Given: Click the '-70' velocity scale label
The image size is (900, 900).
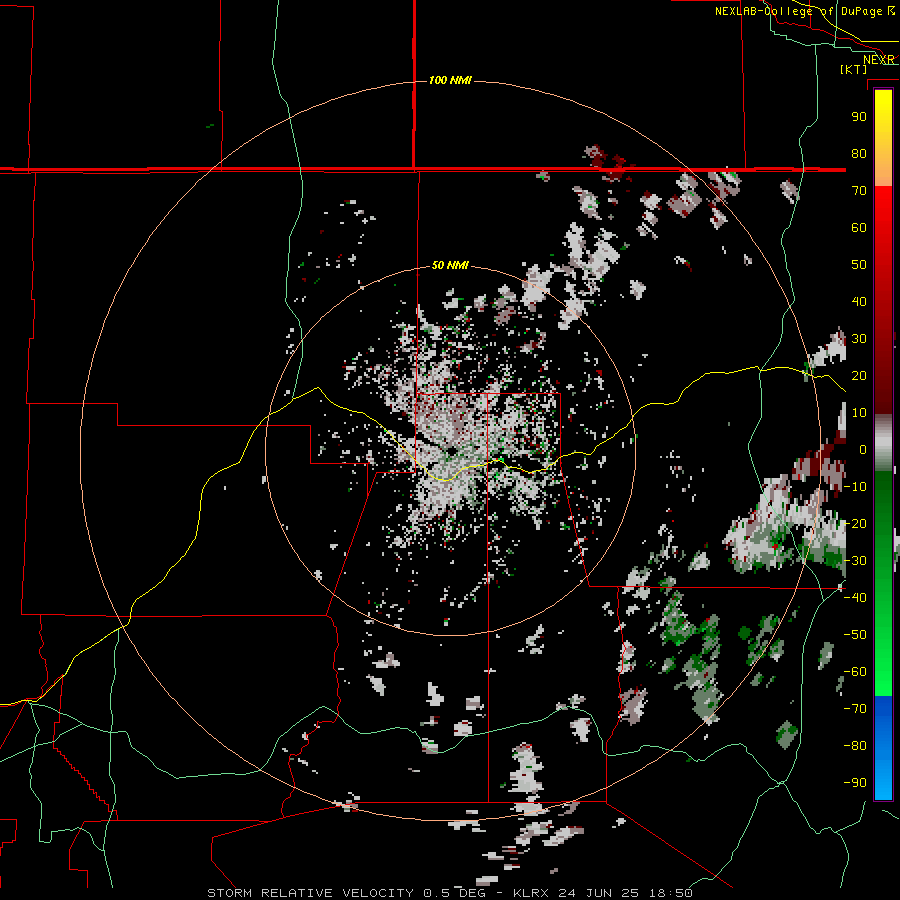Looking at the screenshot, I should (855, 709).
